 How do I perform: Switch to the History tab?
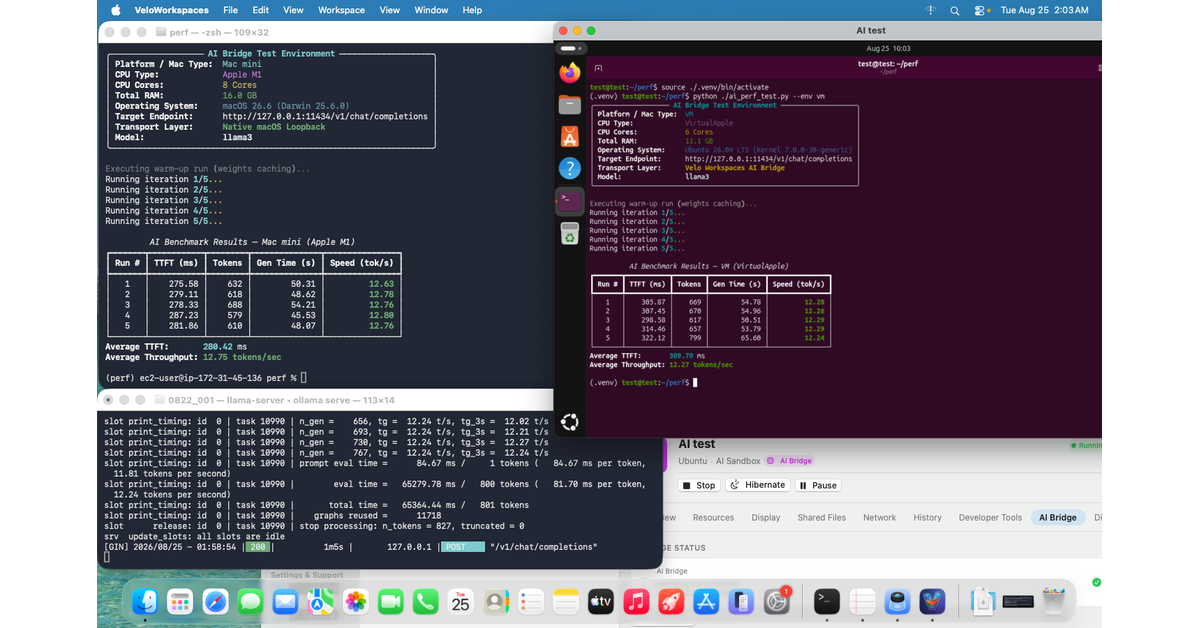[927, 517]
